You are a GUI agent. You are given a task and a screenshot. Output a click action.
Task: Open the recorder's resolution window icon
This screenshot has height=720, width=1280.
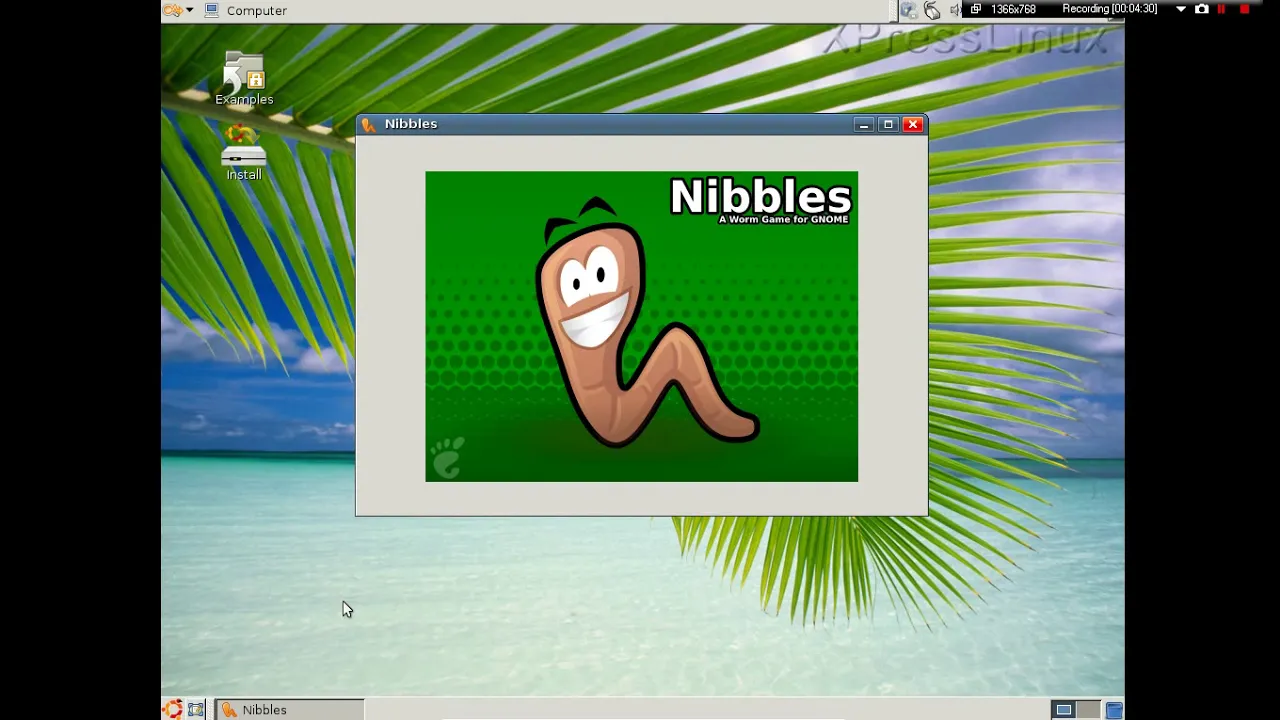(x=976, y=9)
